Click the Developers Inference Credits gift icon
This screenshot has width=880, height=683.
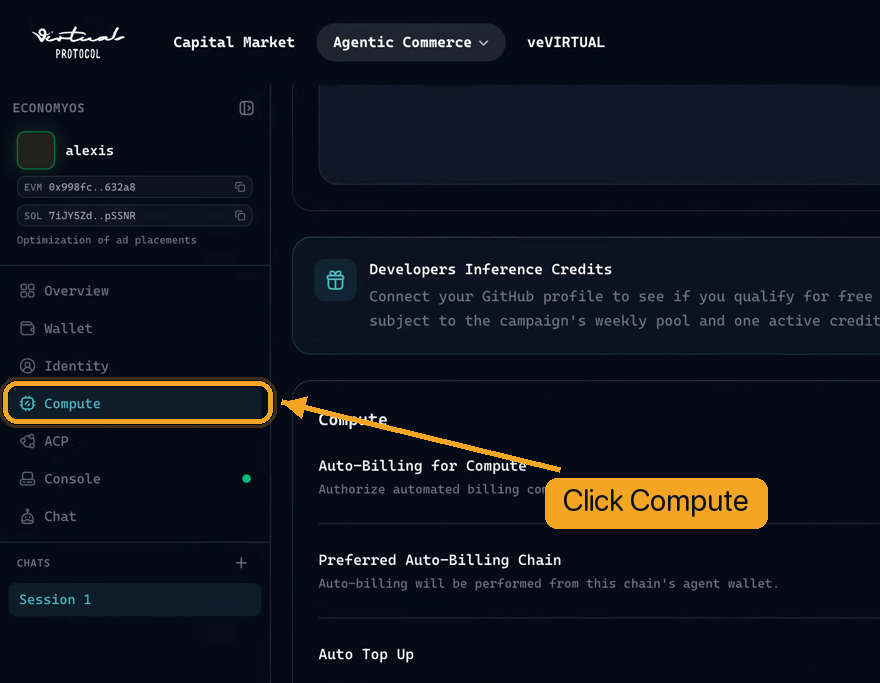(336, 280)
